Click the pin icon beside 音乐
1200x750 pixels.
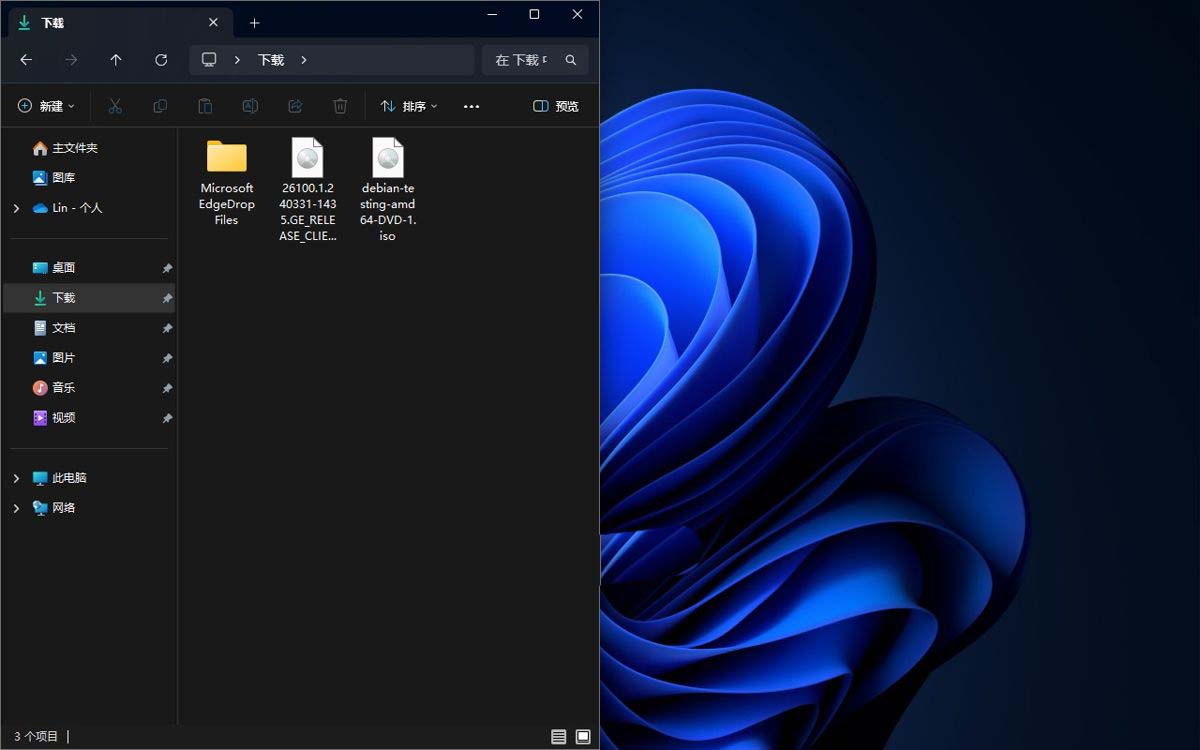[167, 388]
